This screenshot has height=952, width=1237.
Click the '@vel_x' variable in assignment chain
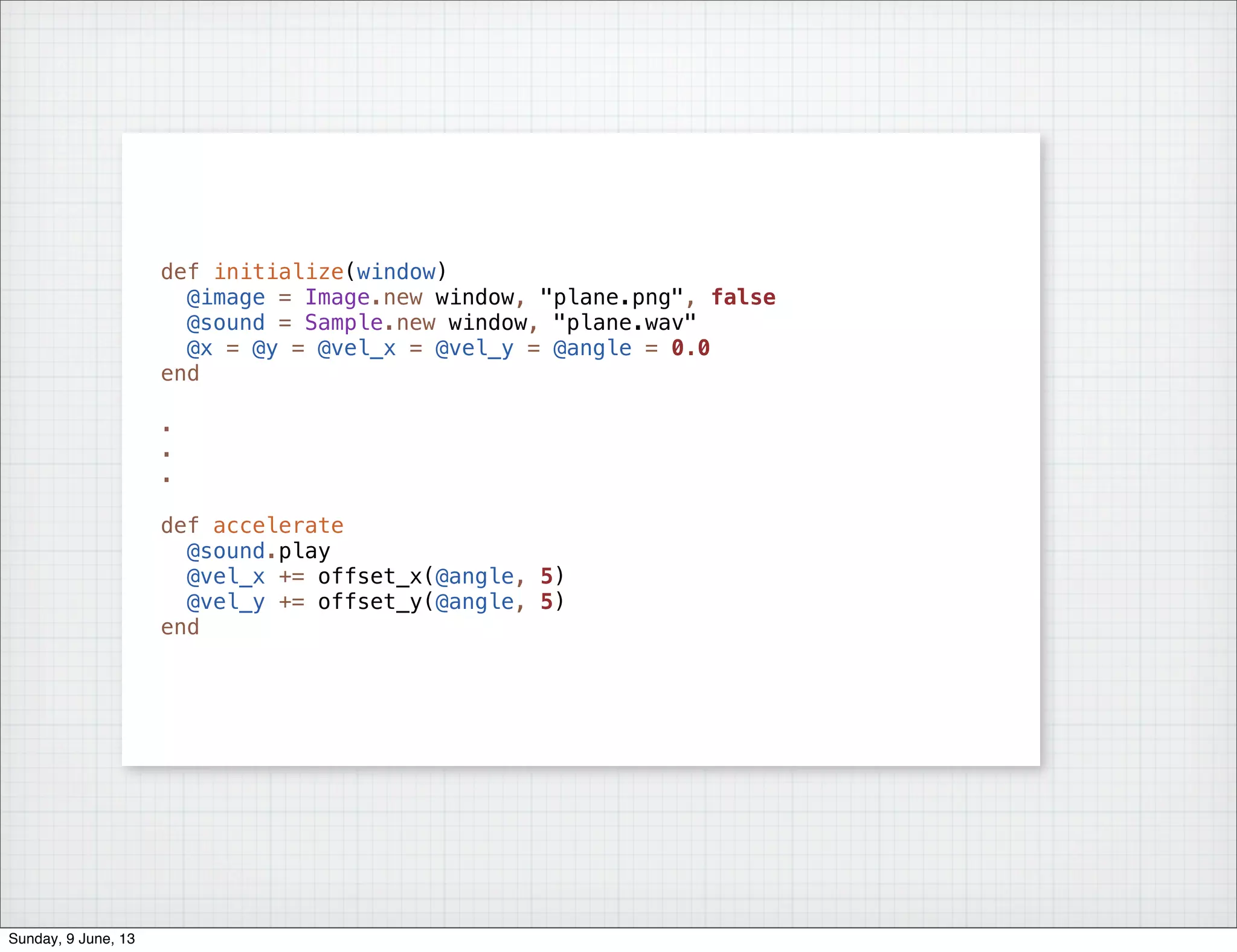[356, 349]
